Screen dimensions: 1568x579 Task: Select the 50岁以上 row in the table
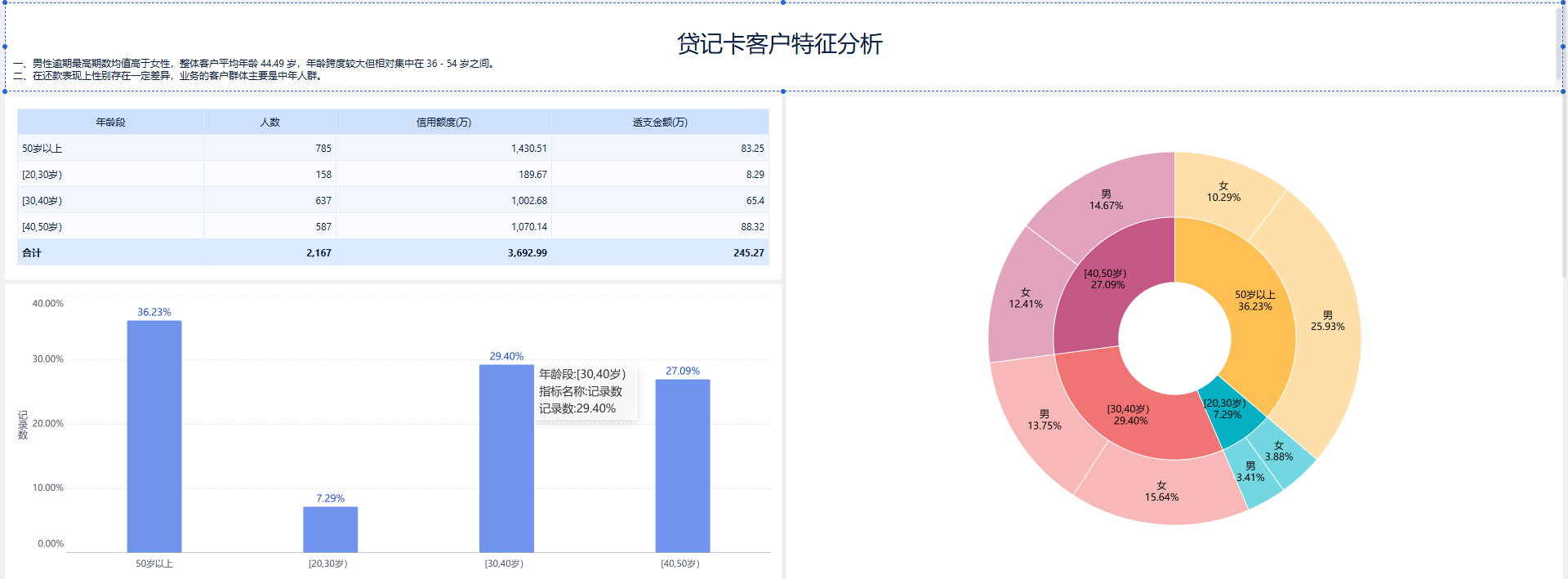point(42,149)
